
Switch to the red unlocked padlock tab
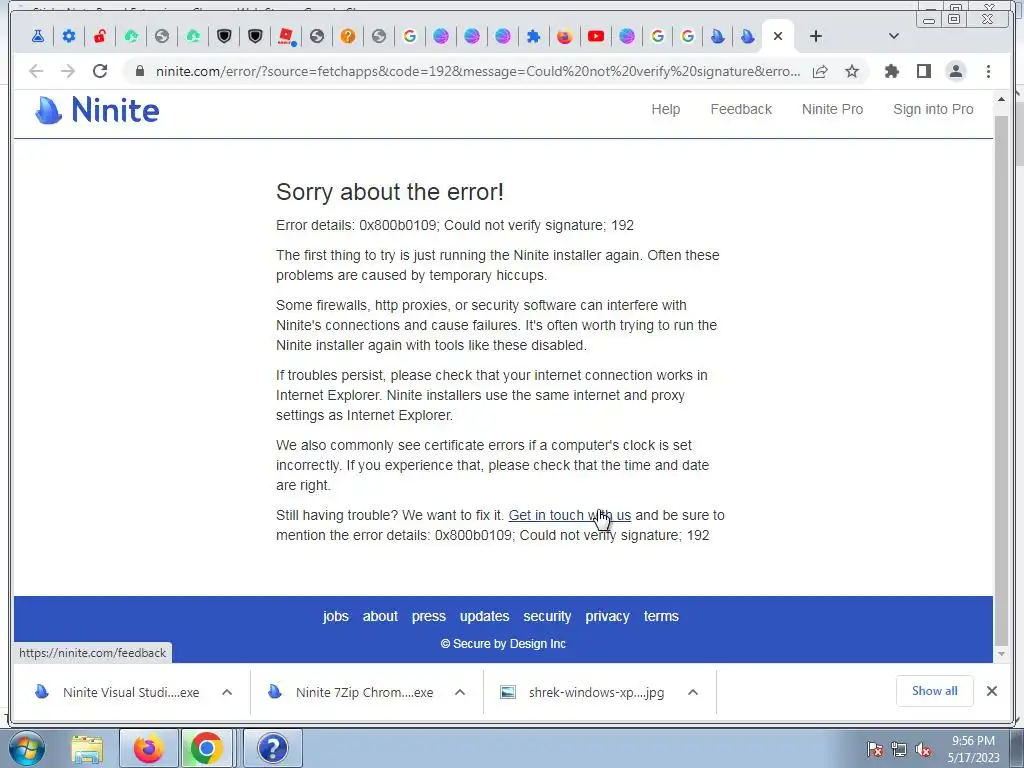(100, 37)
